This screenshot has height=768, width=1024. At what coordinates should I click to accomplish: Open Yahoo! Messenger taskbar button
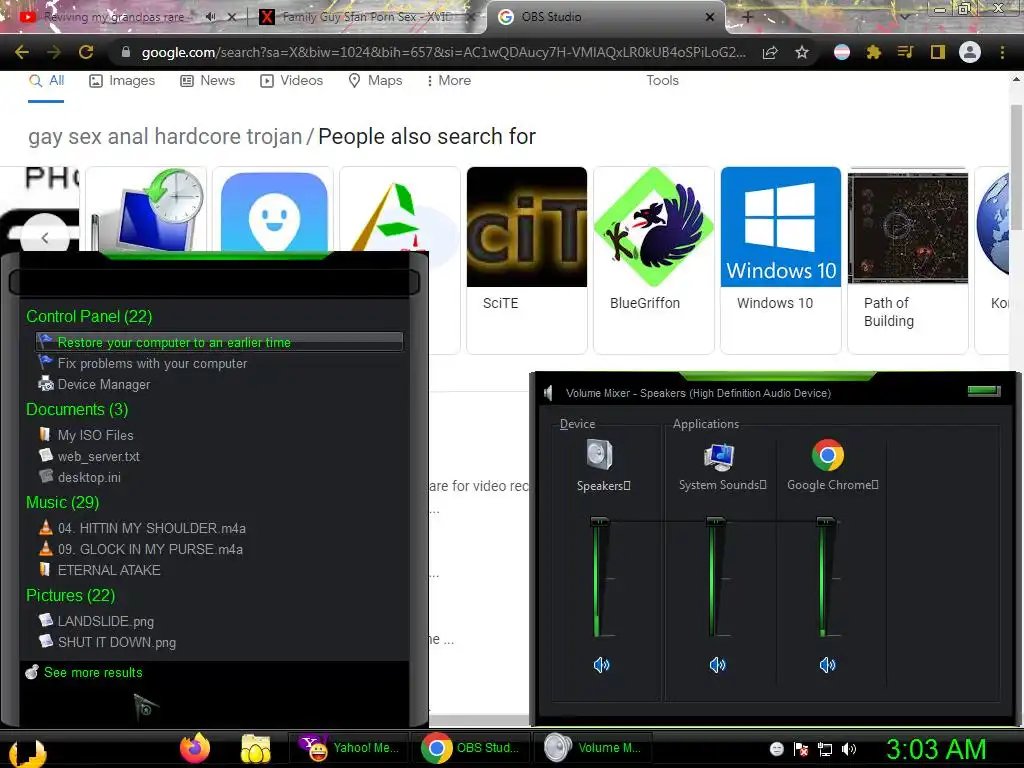[x=348, y=748]
